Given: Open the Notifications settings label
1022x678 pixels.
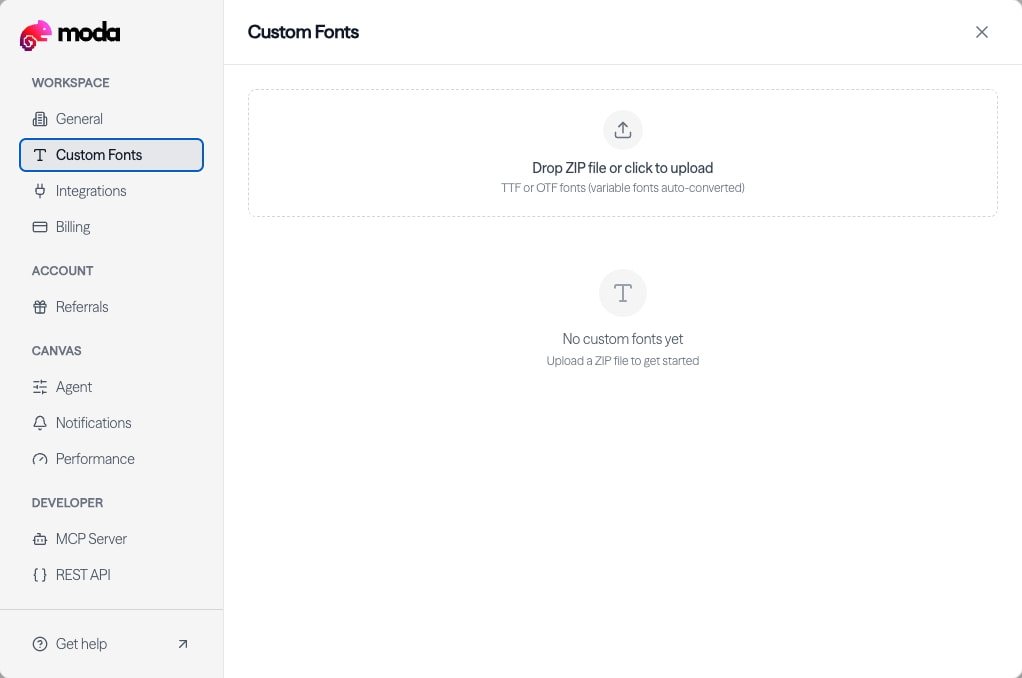Looking at the screenshot, I should [x=94, y=423].
